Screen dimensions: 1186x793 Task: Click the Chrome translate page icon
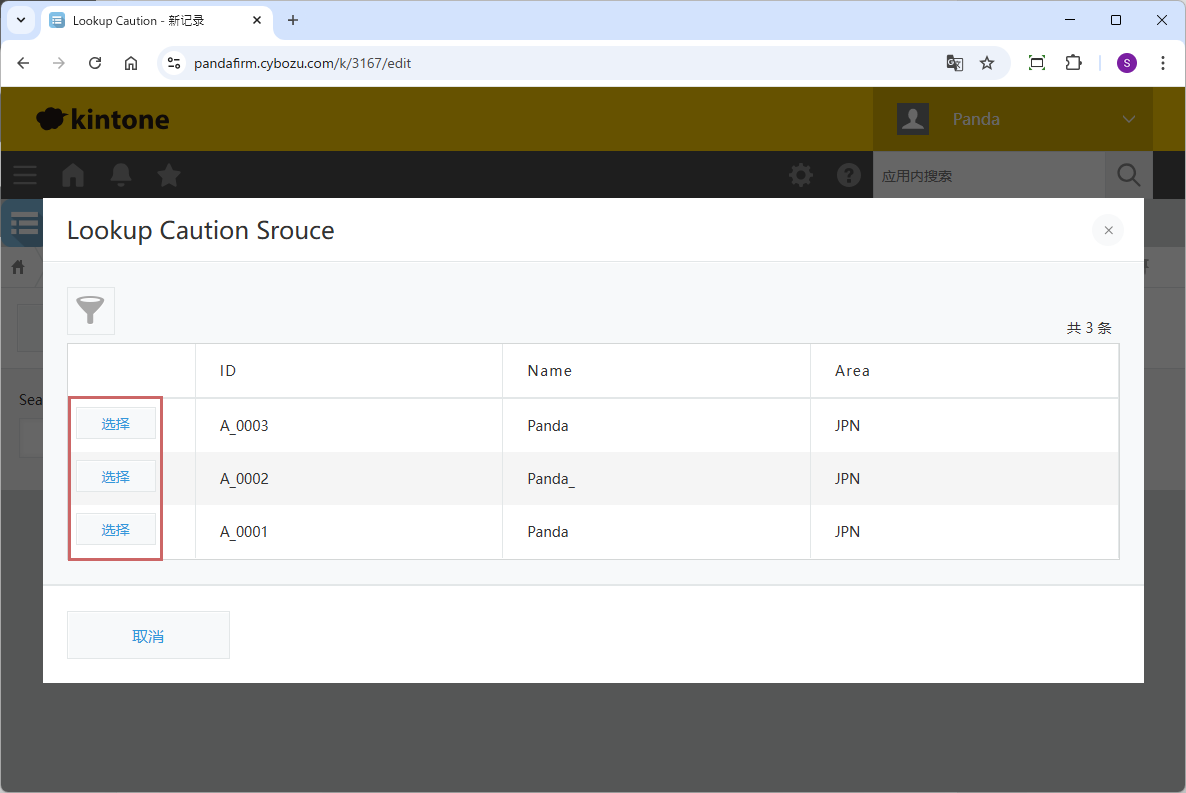click(x=955, y=63)
